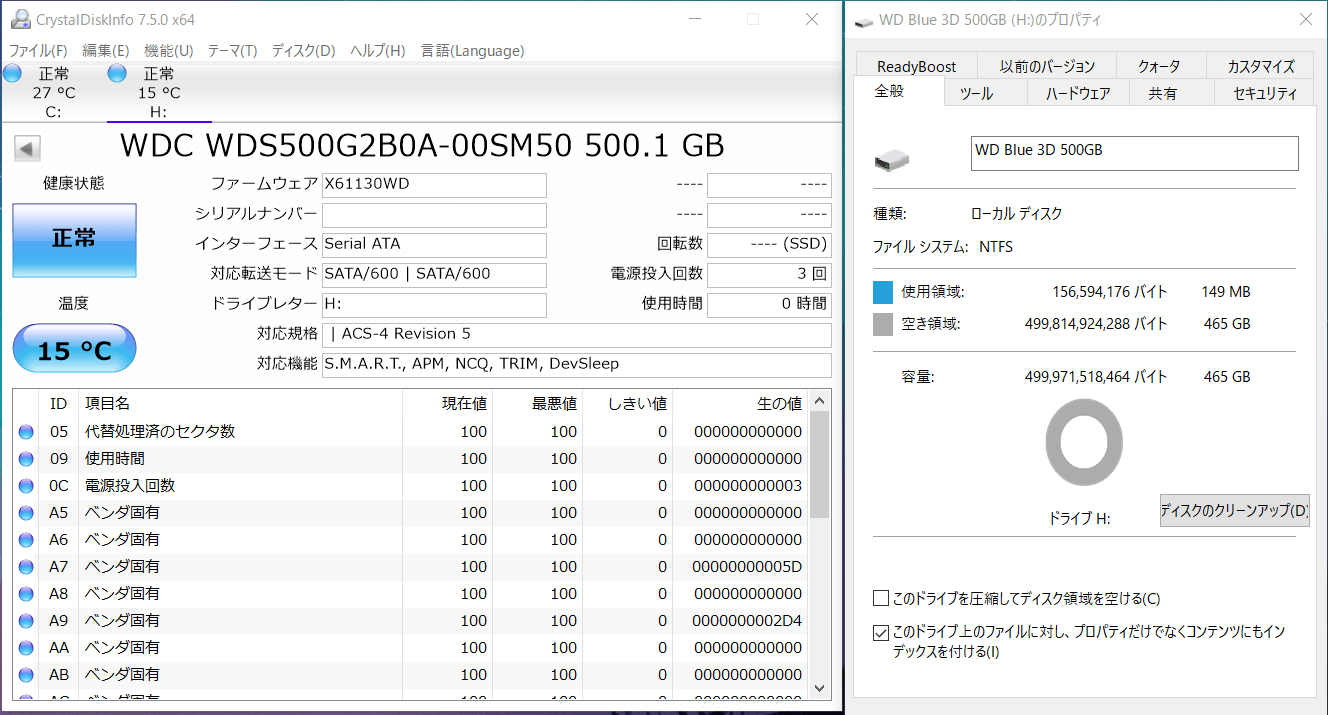Image resolution: width=1328 pixels, height=715 pixels.
Task: Switch to the カスタマイズ tab
Action: point(1261,67)
